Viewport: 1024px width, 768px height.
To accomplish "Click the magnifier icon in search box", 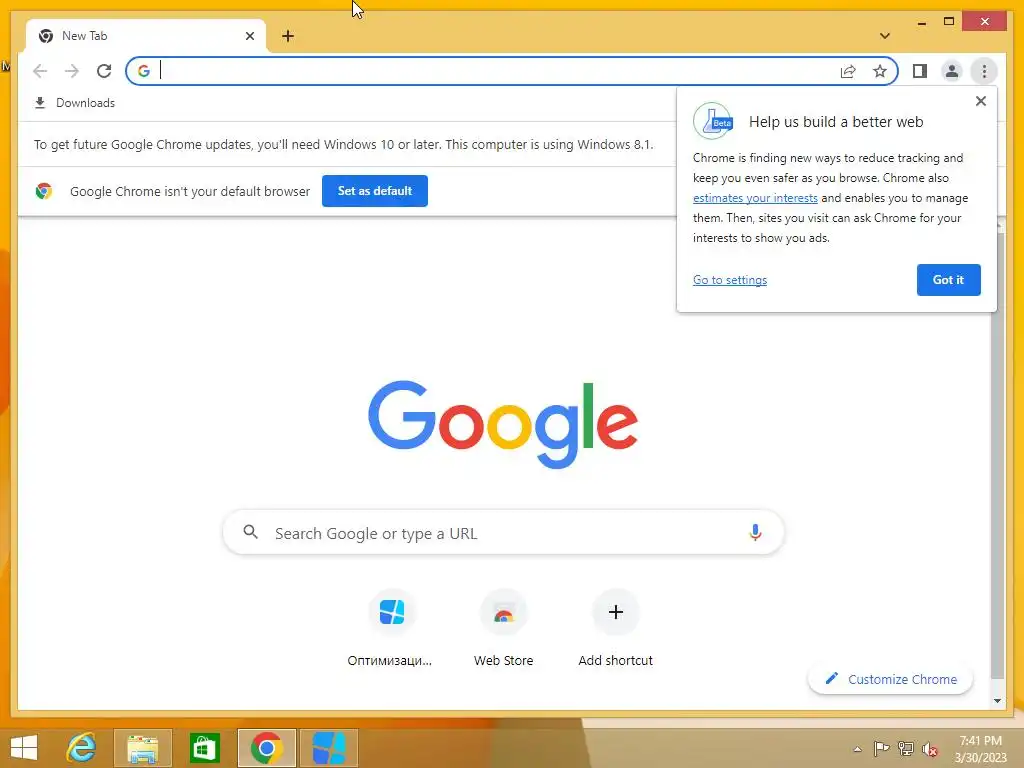I will point(250,532).
